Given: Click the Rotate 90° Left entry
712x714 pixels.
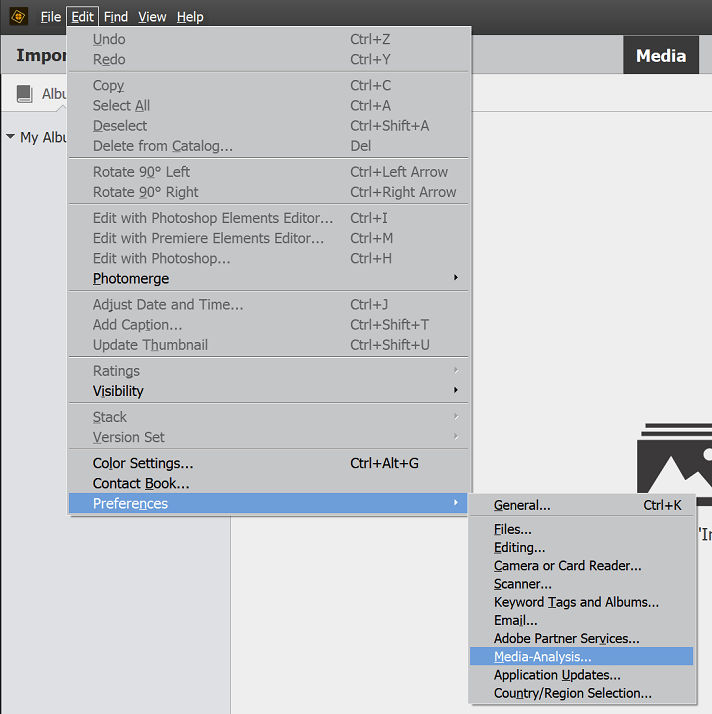Looking at the screenshot, I should pyautogui.click(x=268, y=172).
